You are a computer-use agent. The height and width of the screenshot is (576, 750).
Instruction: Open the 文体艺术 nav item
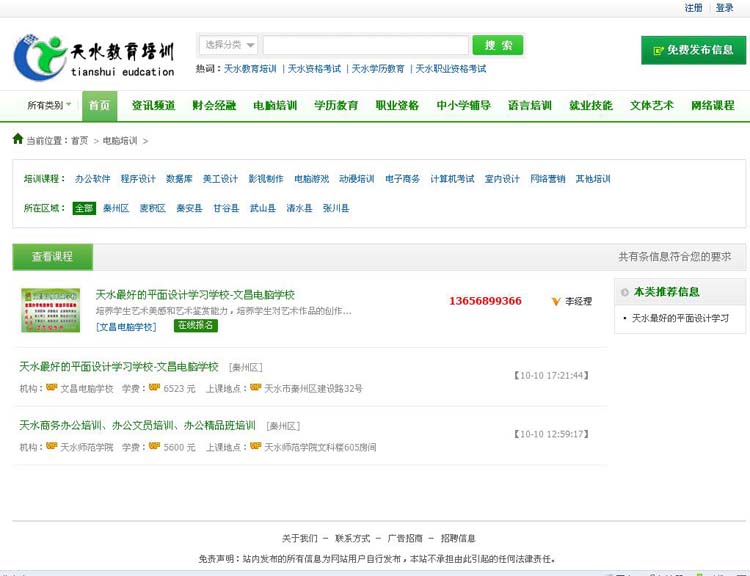coord(651,106)
